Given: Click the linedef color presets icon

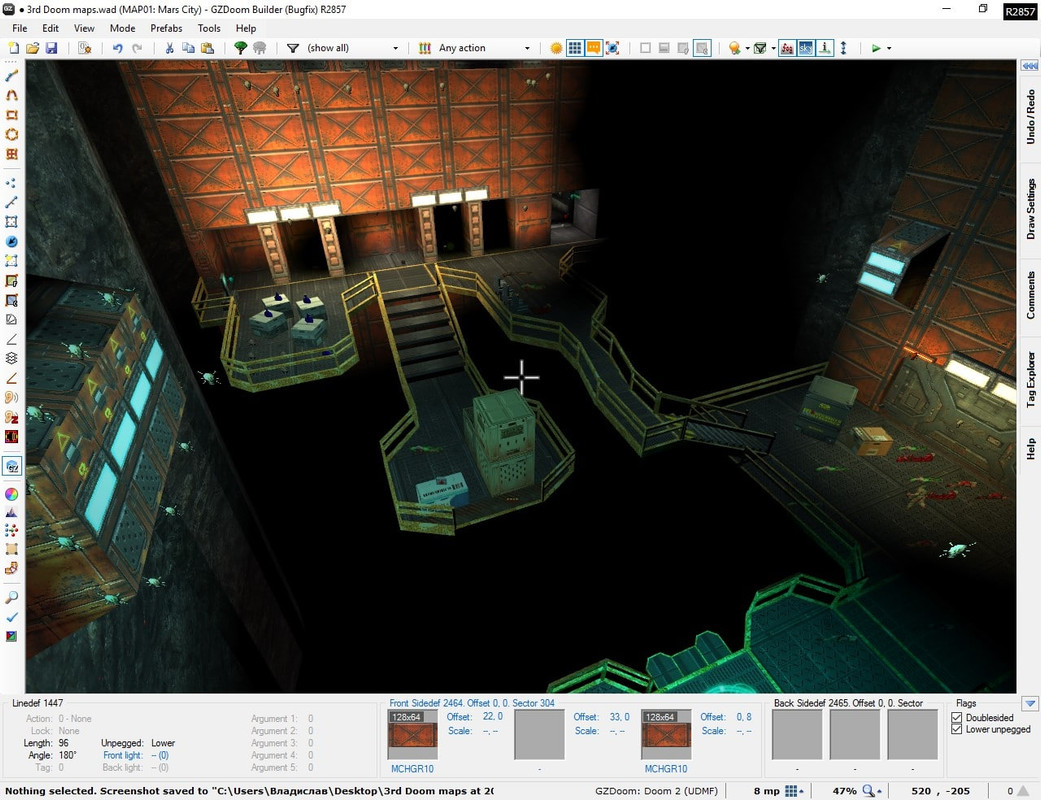Looking at the screenshot, I should 425,48.
